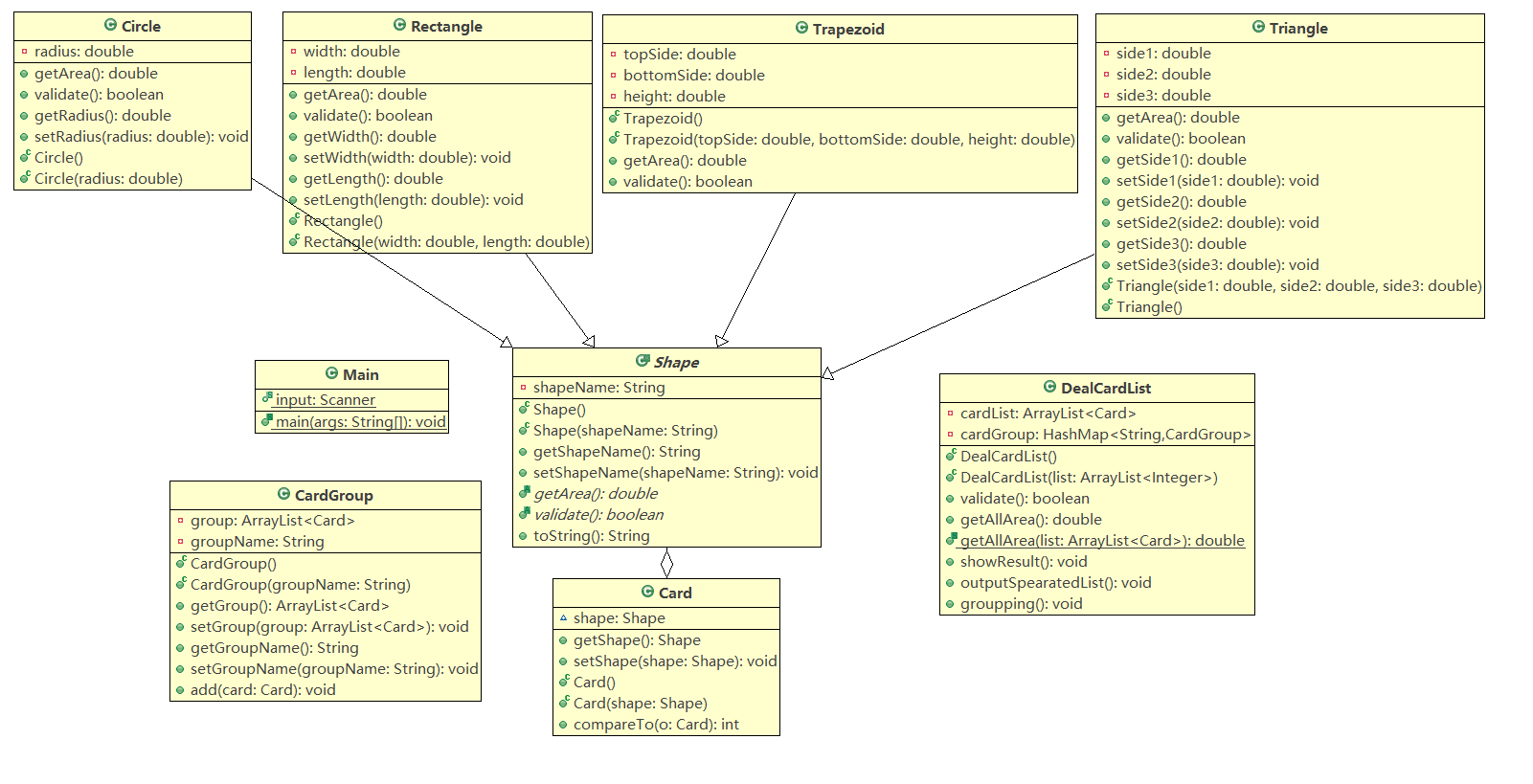Click the constructor icon beside Triangle()
This screenshot has width=1533, height=784.
coord(1107,305)
